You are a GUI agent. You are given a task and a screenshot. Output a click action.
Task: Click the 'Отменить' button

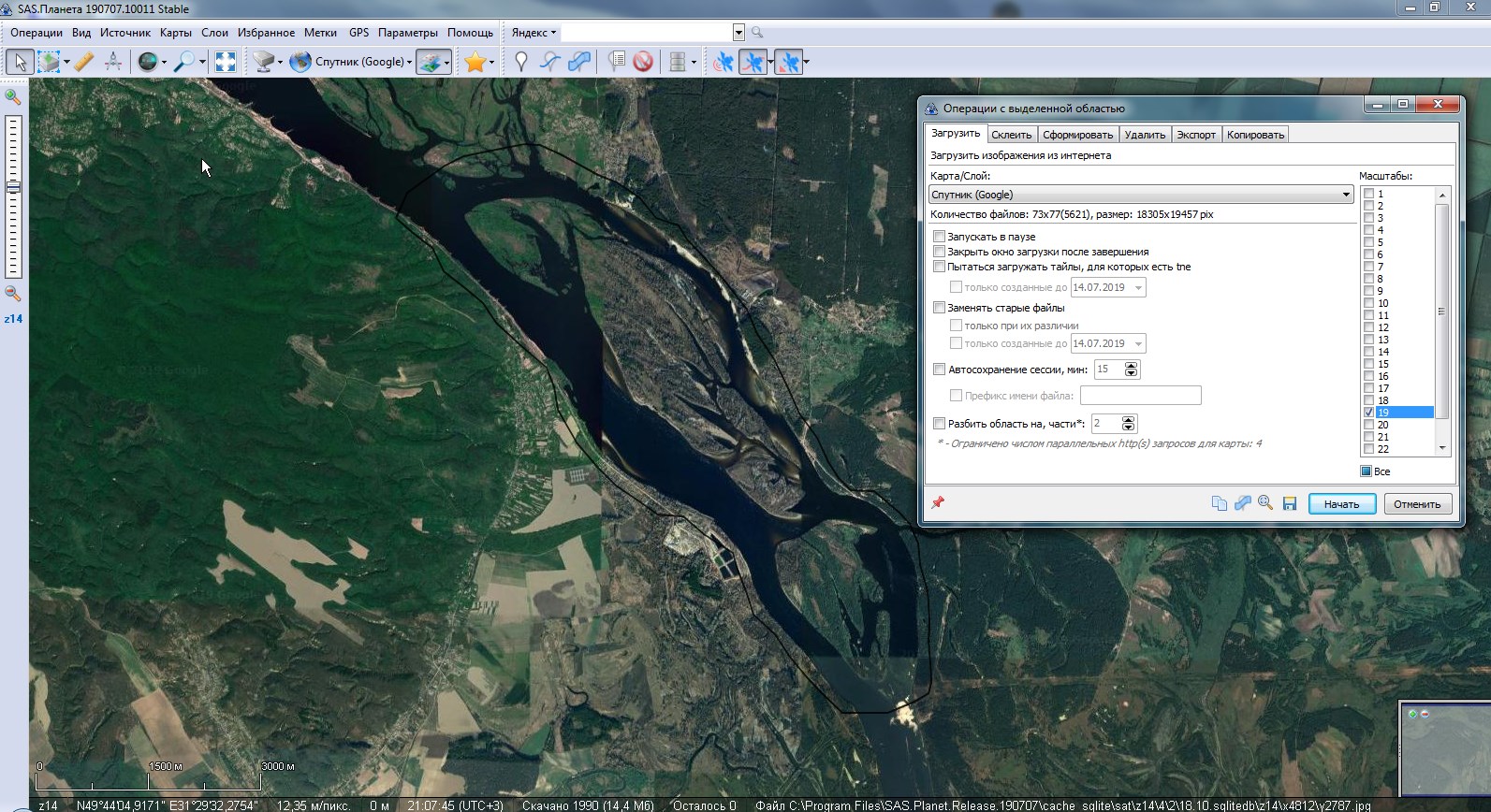(1417, 504)
